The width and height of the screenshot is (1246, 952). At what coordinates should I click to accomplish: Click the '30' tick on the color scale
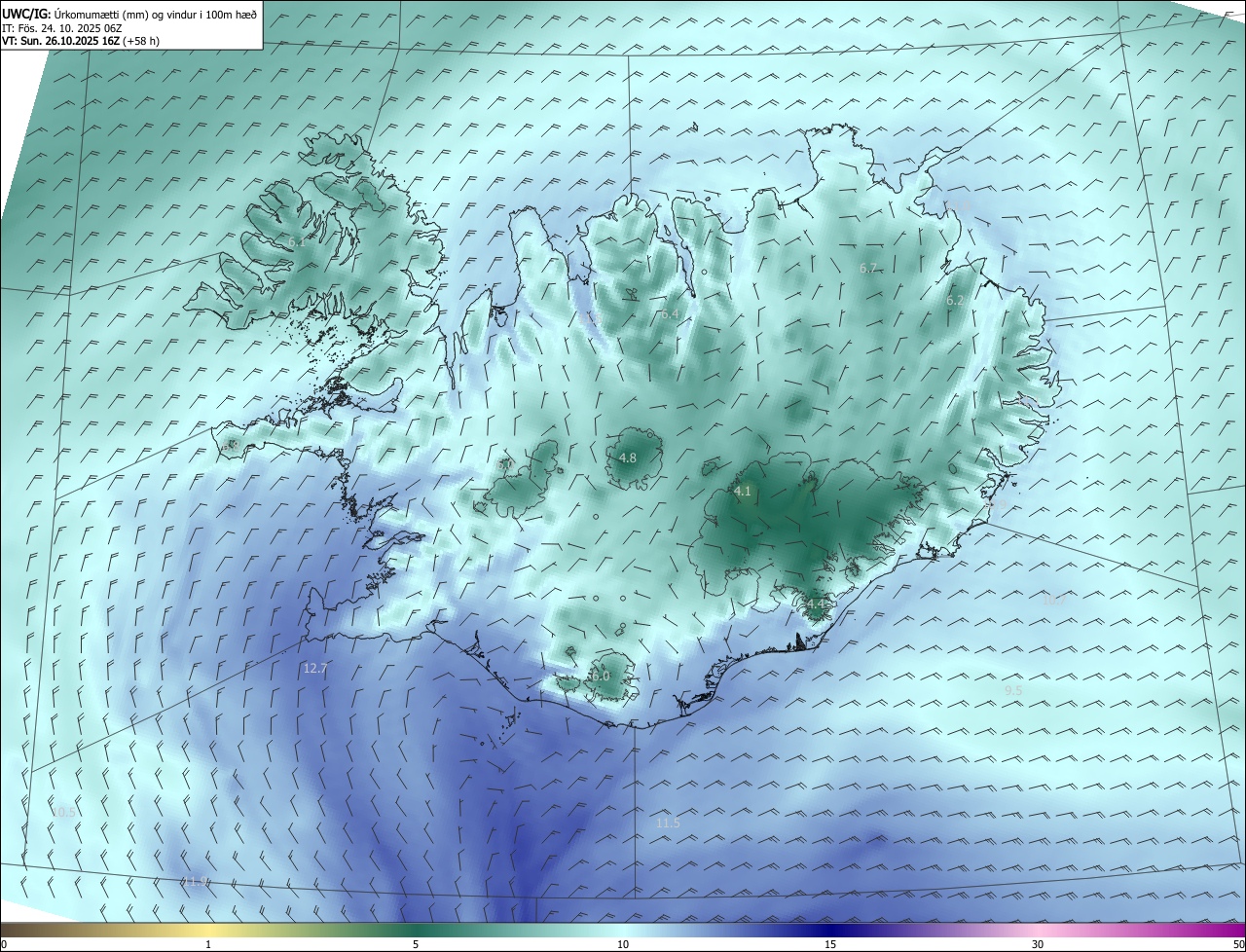click(x=1038, y=944)
